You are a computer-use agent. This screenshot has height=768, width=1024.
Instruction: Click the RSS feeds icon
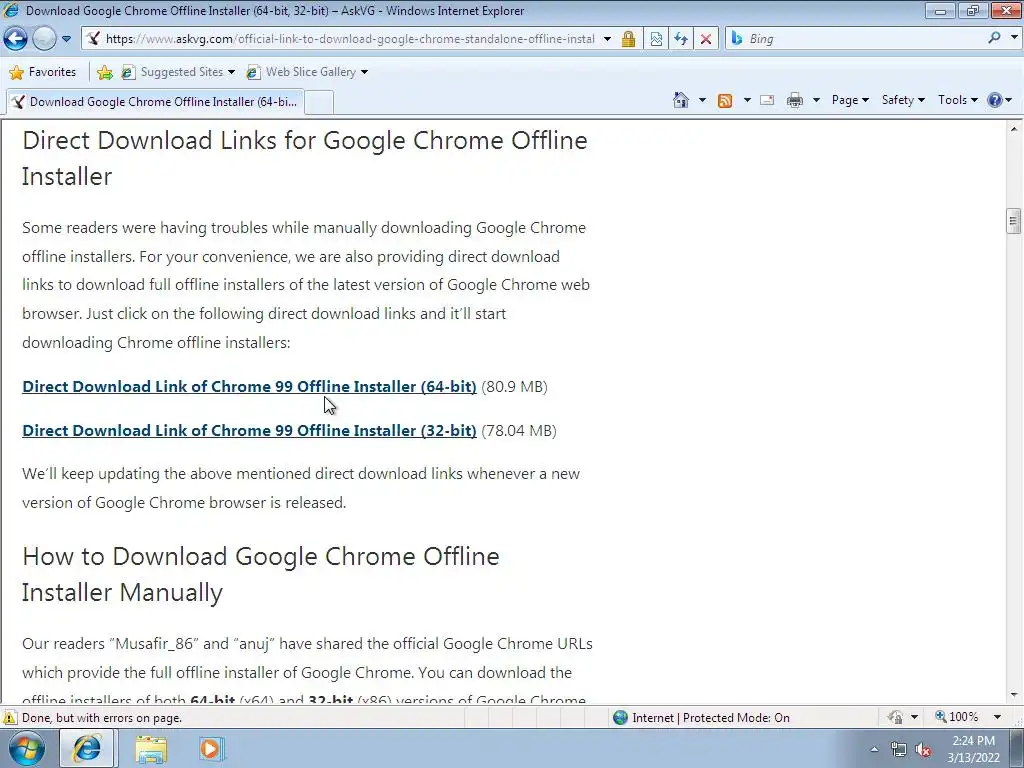(725, 101)
